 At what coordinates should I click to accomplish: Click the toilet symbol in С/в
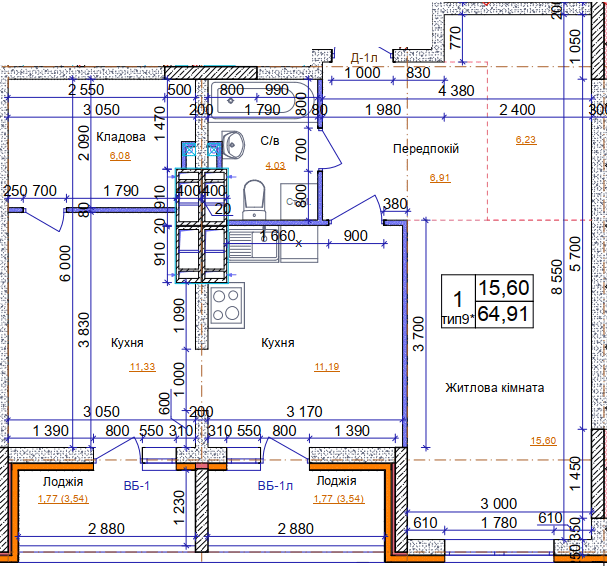pyautogui.click(x=254, y=200)
